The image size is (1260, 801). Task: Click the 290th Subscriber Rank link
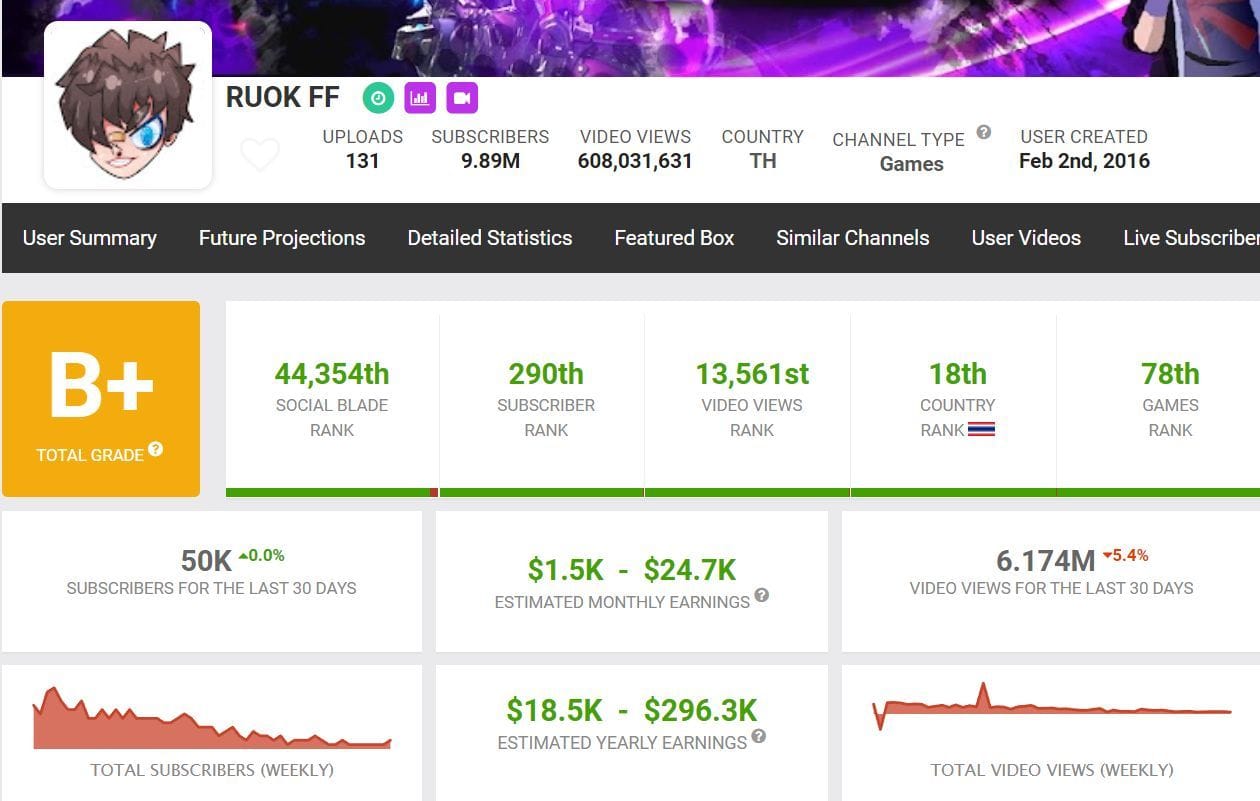coord(545,373)
